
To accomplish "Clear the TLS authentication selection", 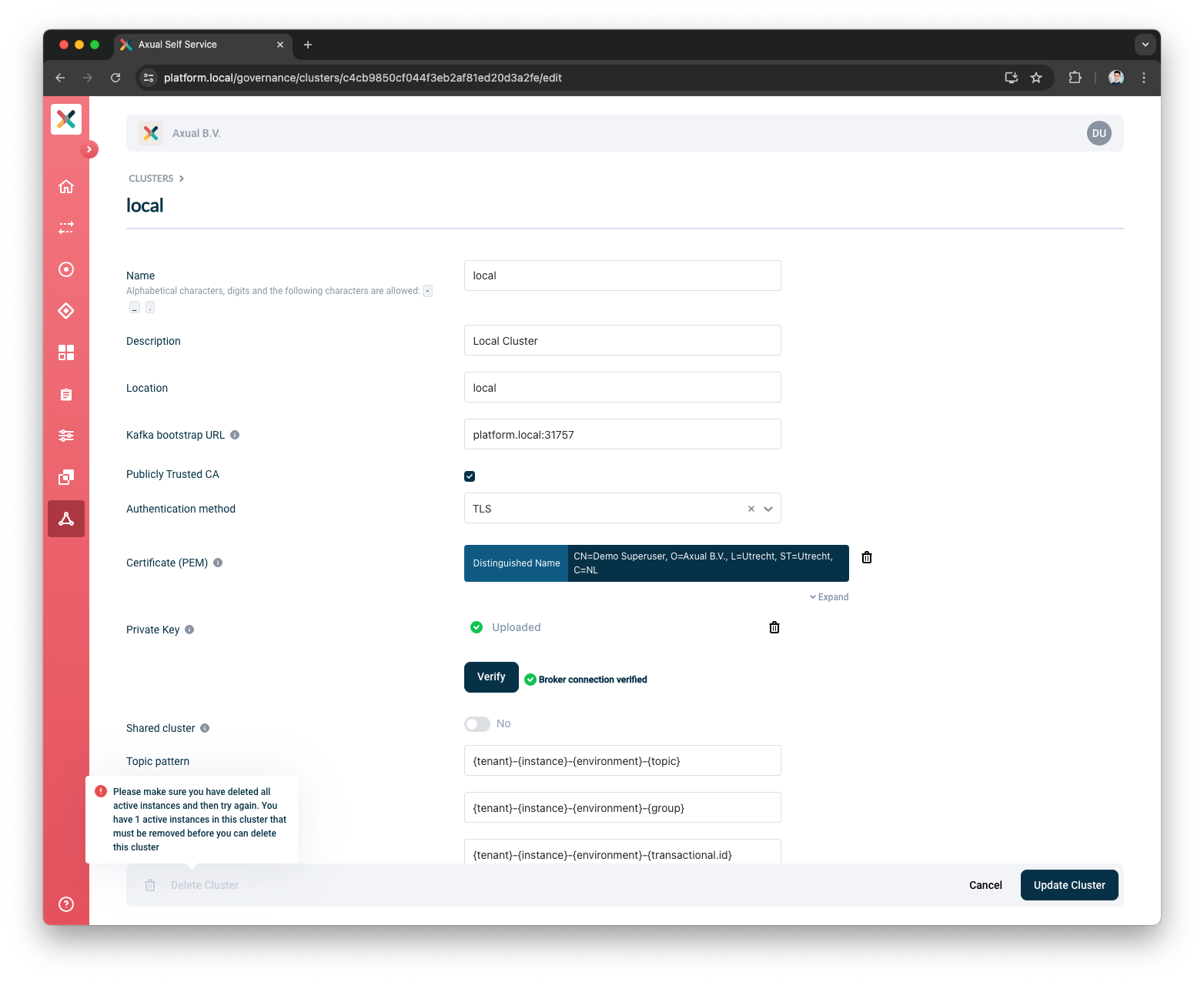I will pos(751,509).
